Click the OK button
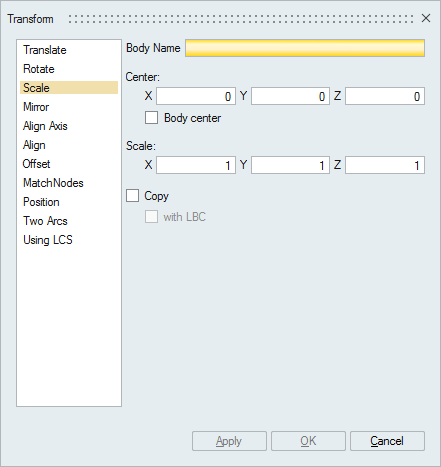This screenshot has width=441, height=467. pos(308,441)
